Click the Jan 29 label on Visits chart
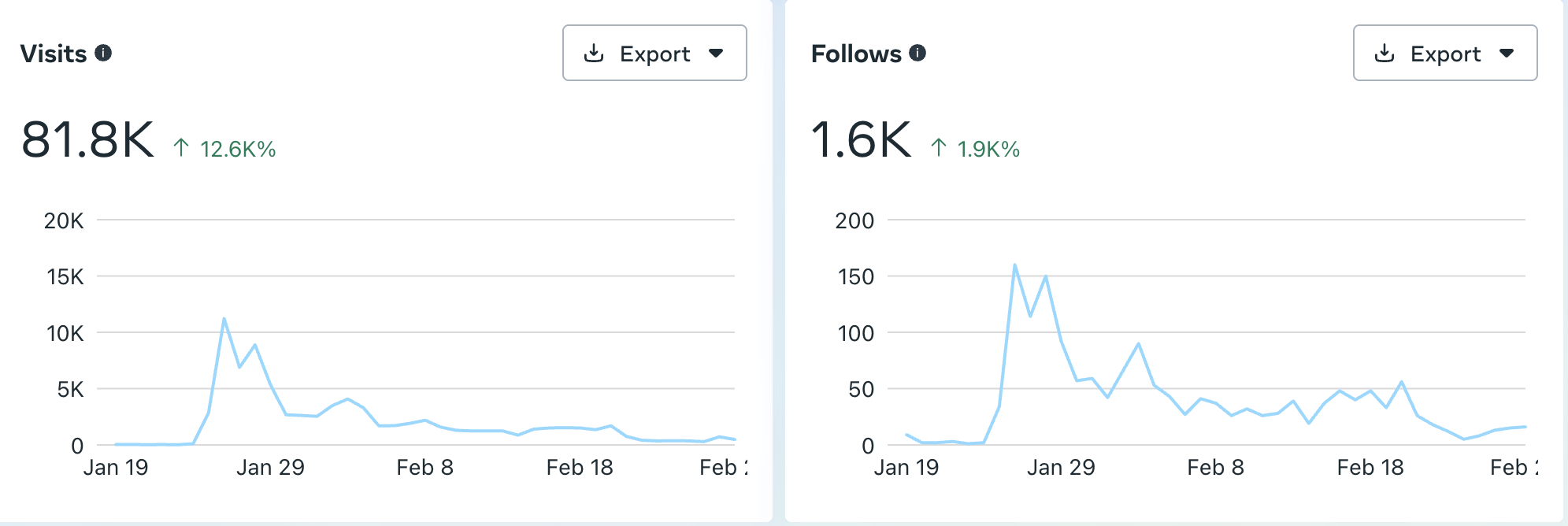 [270, 468]
